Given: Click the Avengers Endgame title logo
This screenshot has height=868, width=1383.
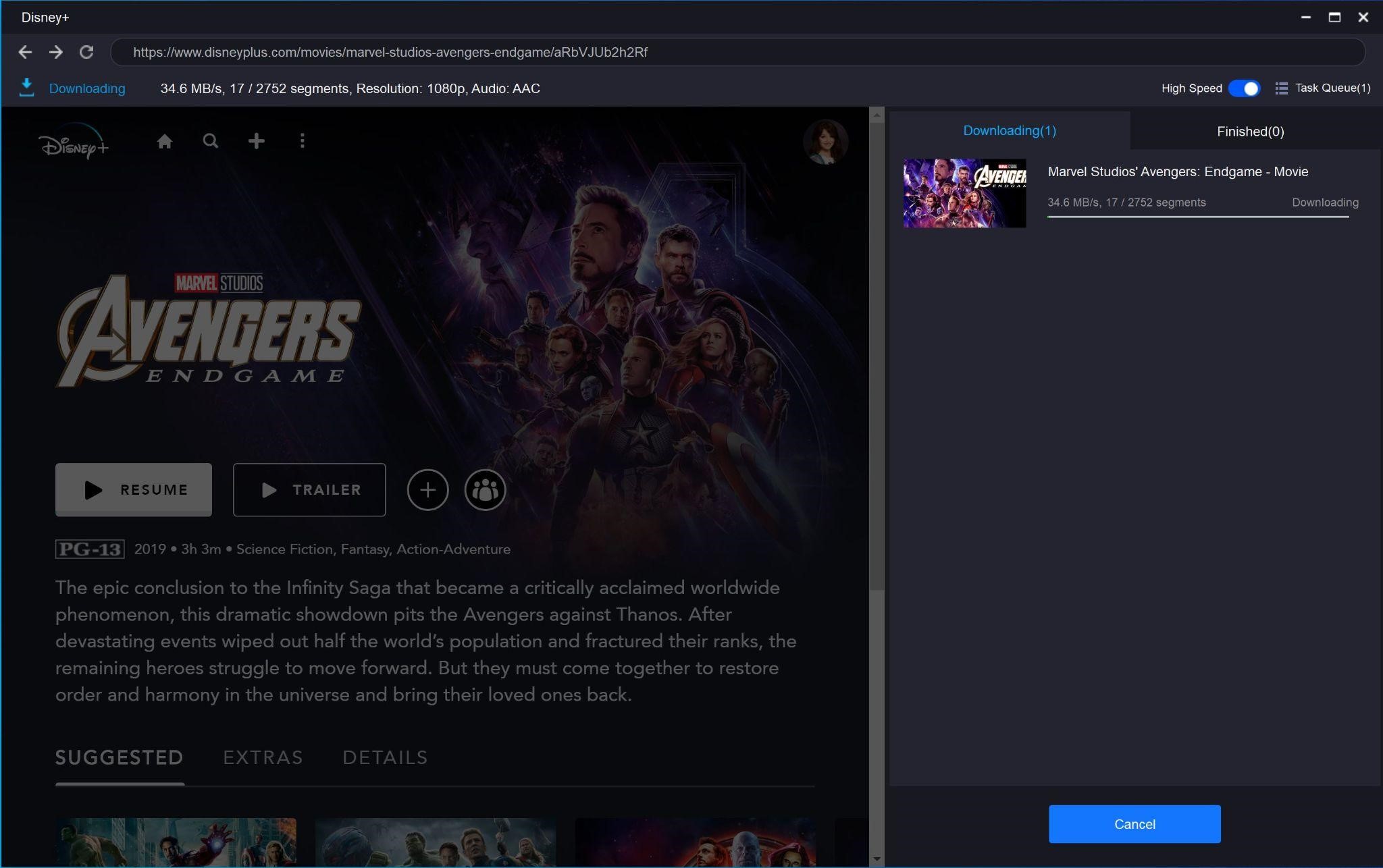Looking at the screenshot, I should click(208, 331).
